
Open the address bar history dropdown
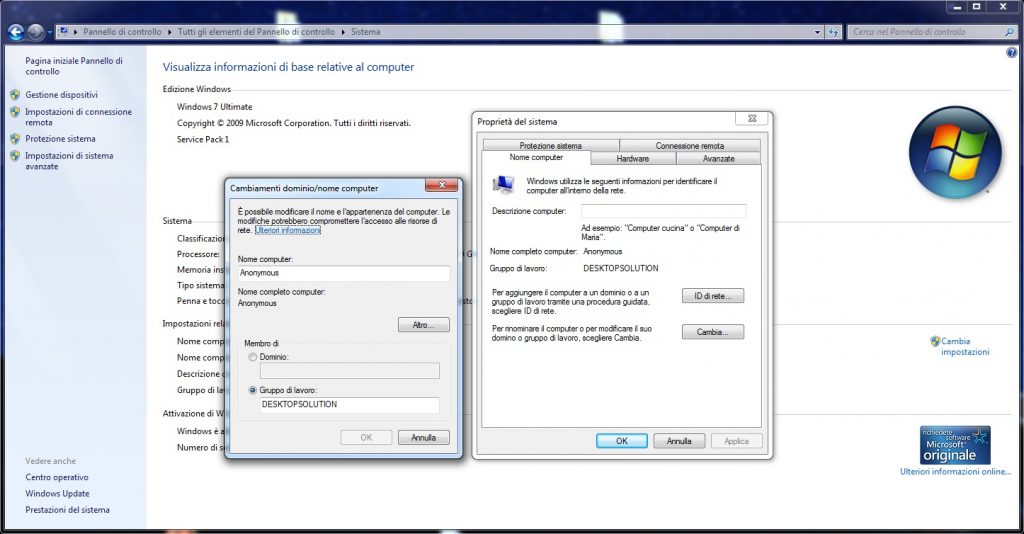coord(817,31)
